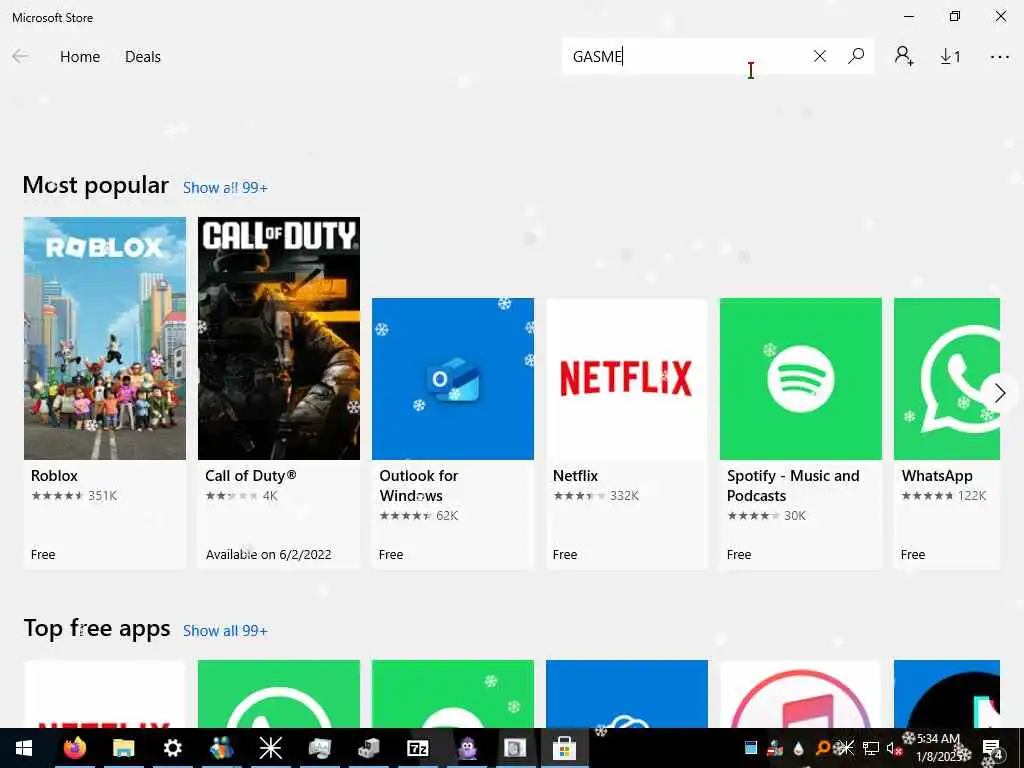Switch to Microsoft Store taskbar icon

tap(564, 748)
